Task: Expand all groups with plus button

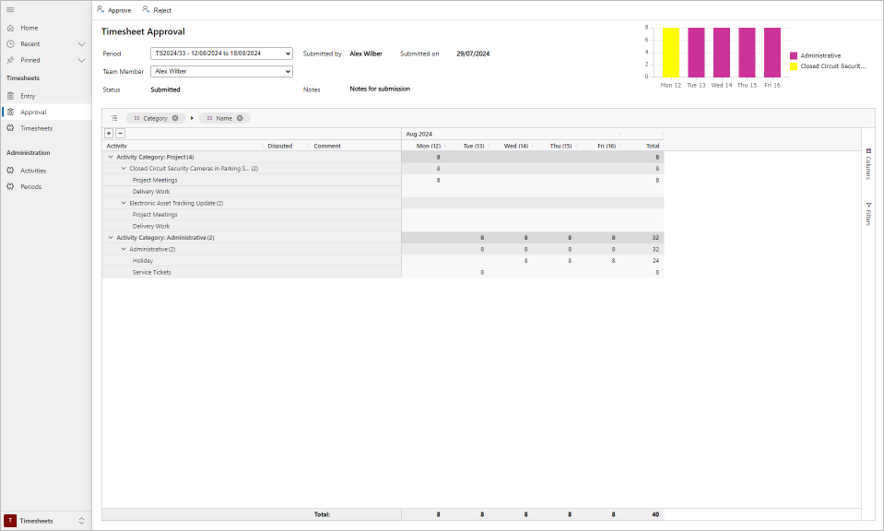Action: (x=109, y=134)
